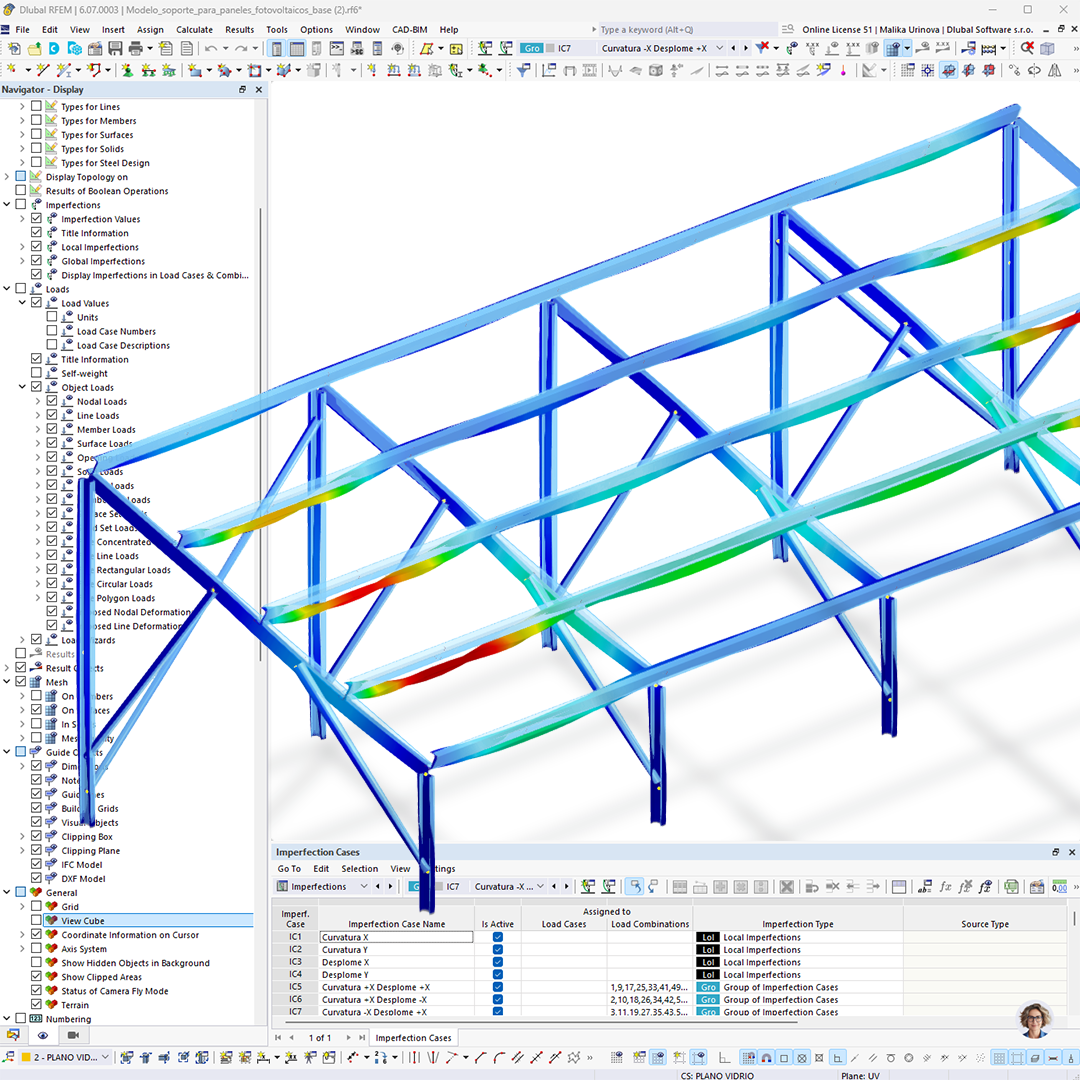Select the Save model icon
Image resolution: width=1080 pixels, height=1080 pixels.
click(117, 50)
